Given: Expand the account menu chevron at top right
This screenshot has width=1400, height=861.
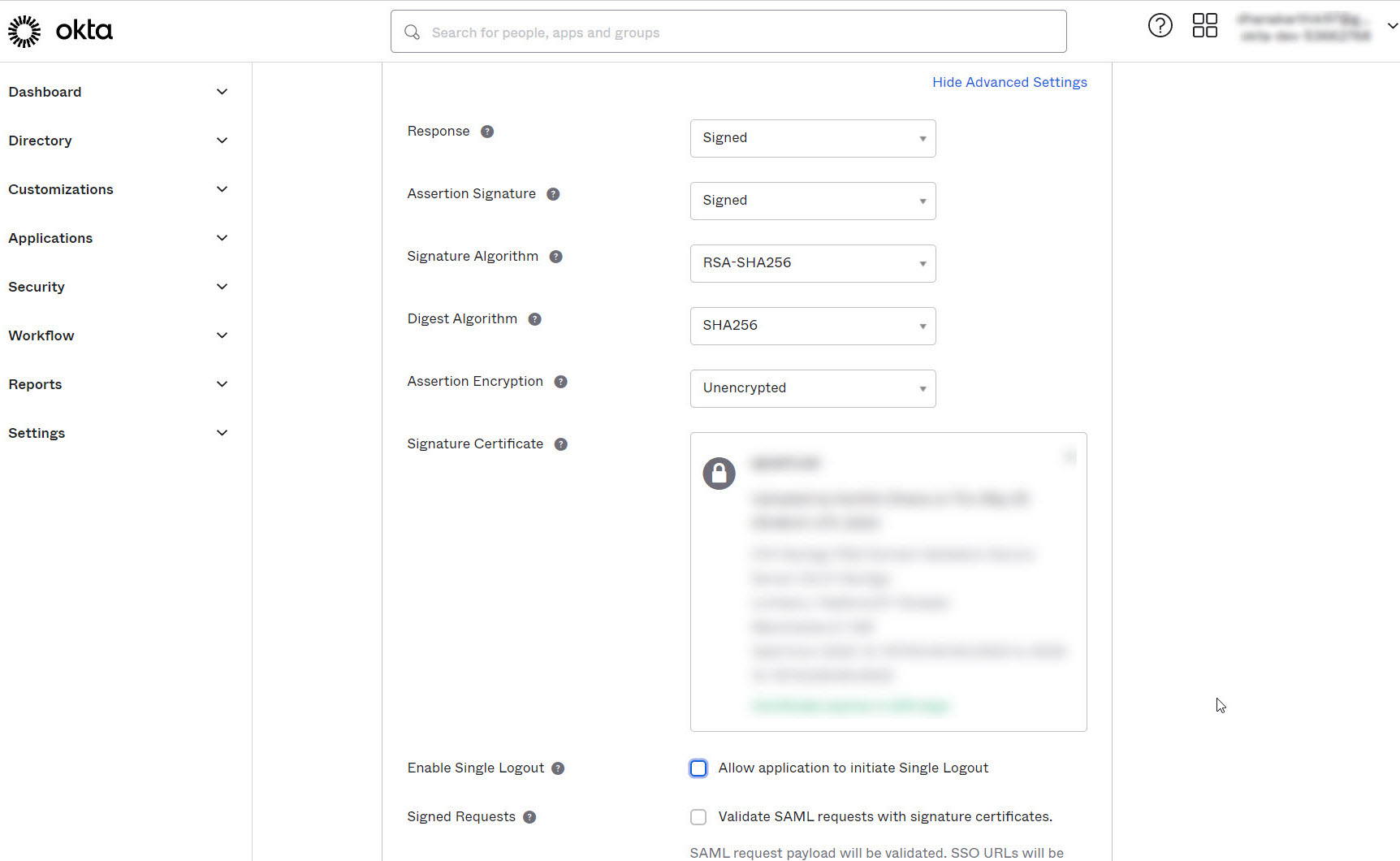Looking at the screenshot, I should click(x=1391, y=25).
